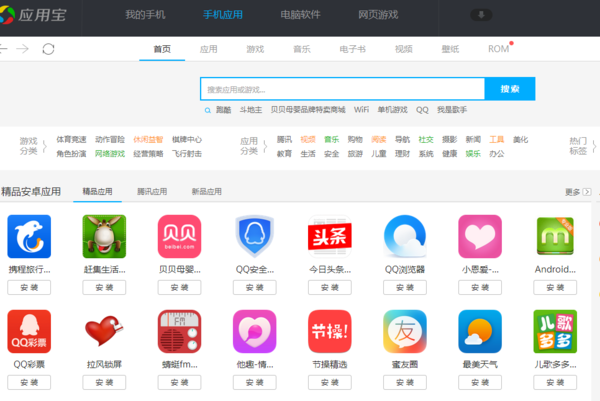The image size is (600, 401).
Task: Switch to the 音乐 tab
Action: (x=302, y=49)
